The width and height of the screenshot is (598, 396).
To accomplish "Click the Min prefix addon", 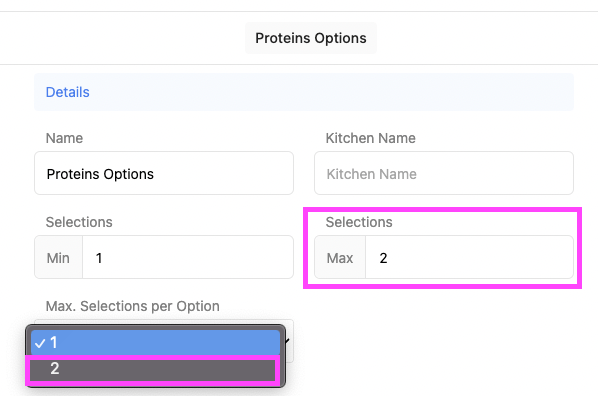I will tap(58, 257).
